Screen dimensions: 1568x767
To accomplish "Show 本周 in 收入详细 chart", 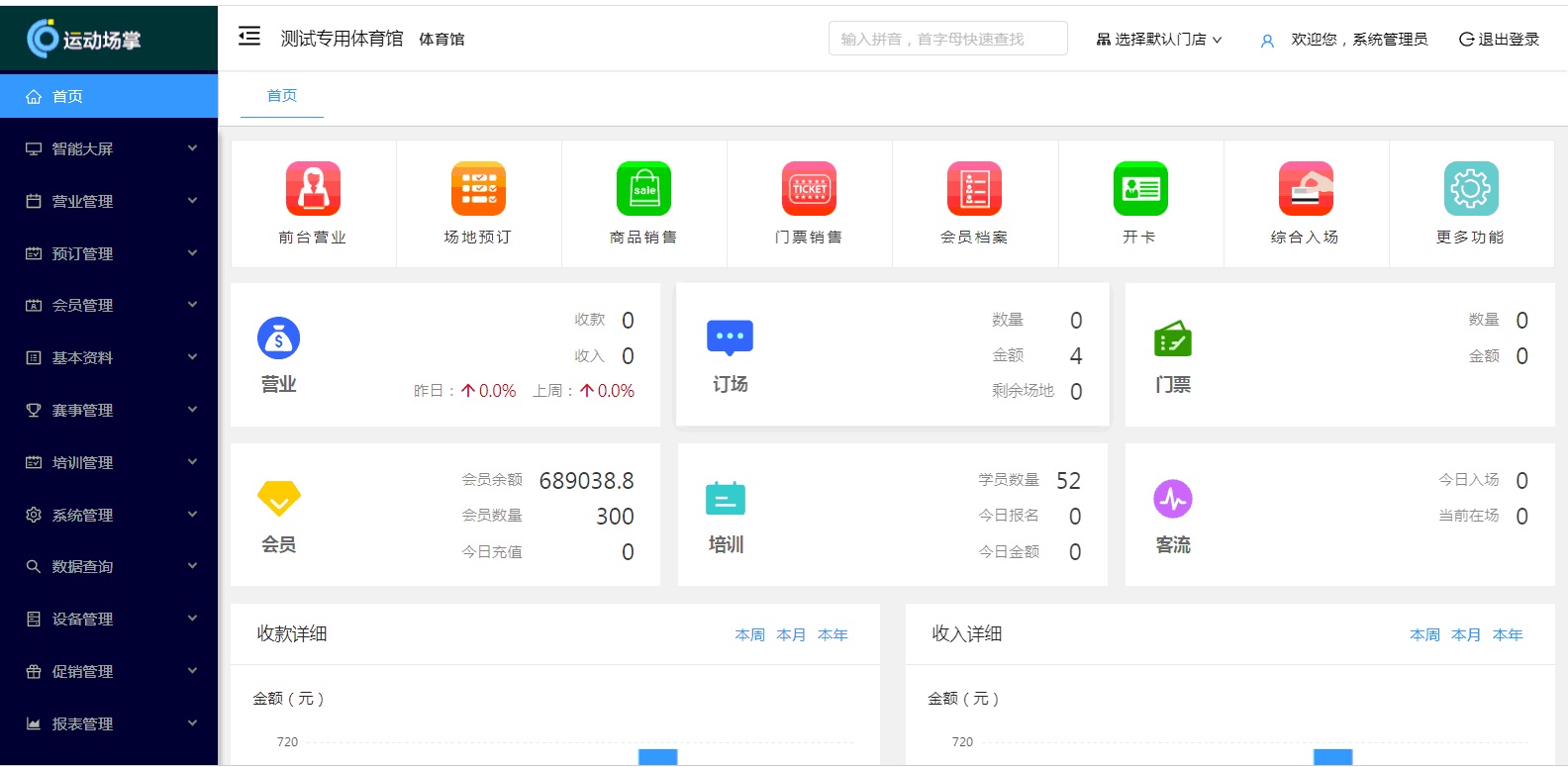I will pyautogui.click(x=1425, y=634).
